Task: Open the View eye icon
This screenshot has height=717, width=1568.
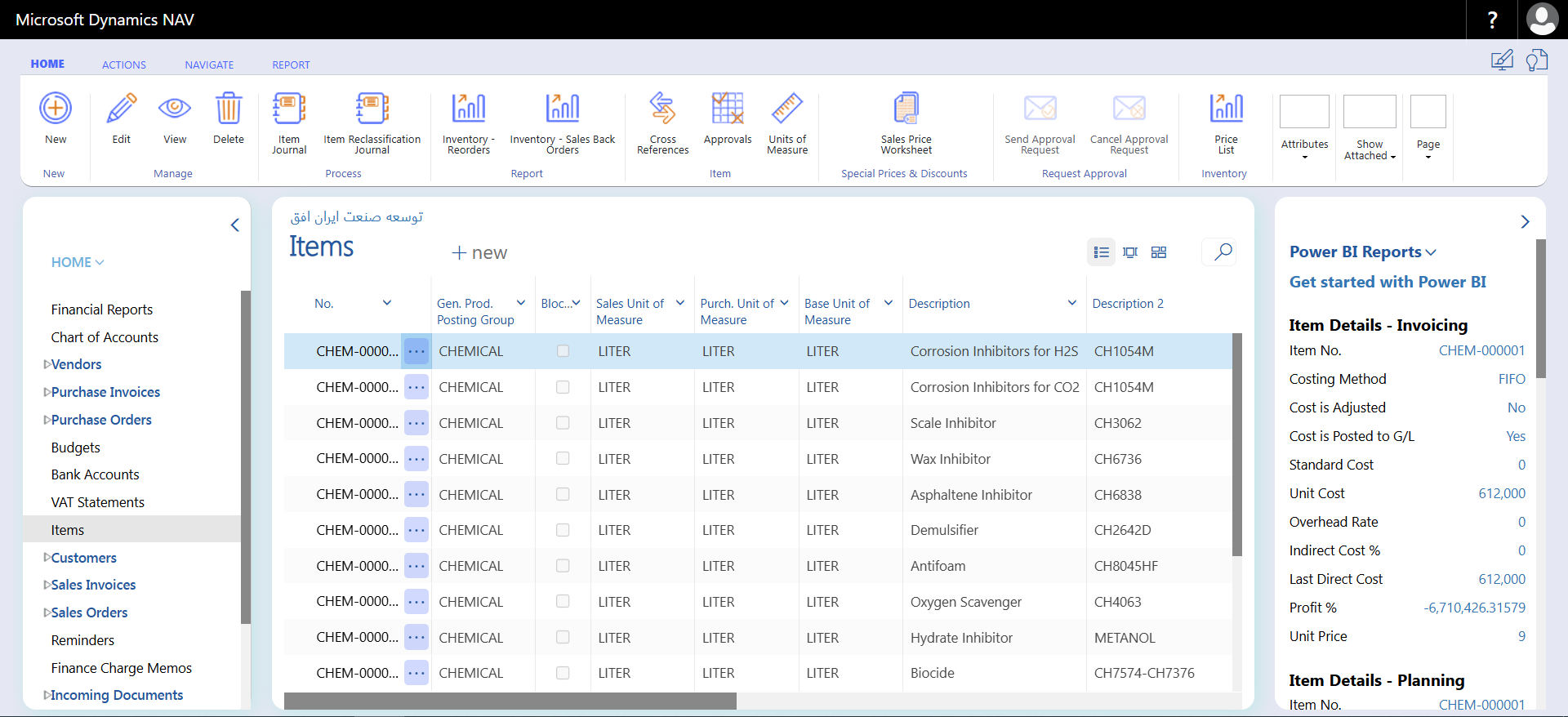Action: (x=175, y=109)
